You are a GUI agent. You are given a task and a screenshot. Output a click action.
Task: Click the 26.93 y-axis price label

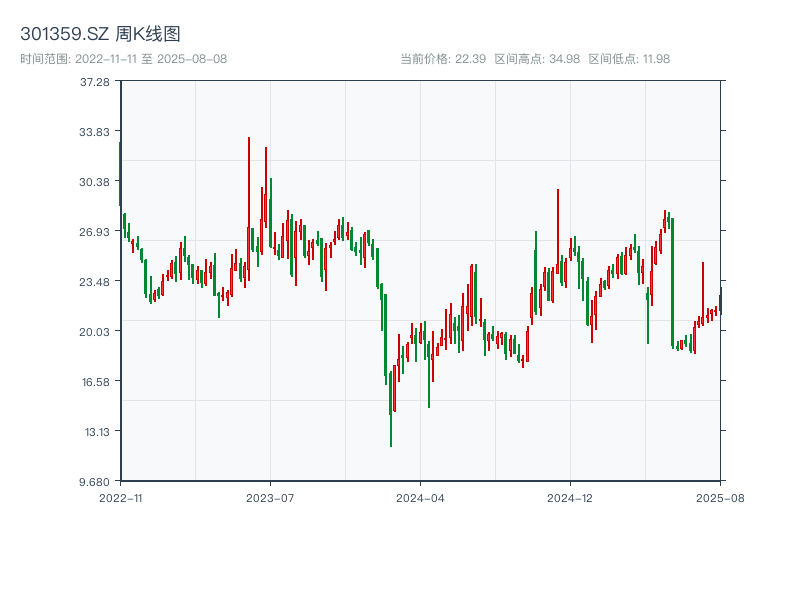click(x=95, y=232)
